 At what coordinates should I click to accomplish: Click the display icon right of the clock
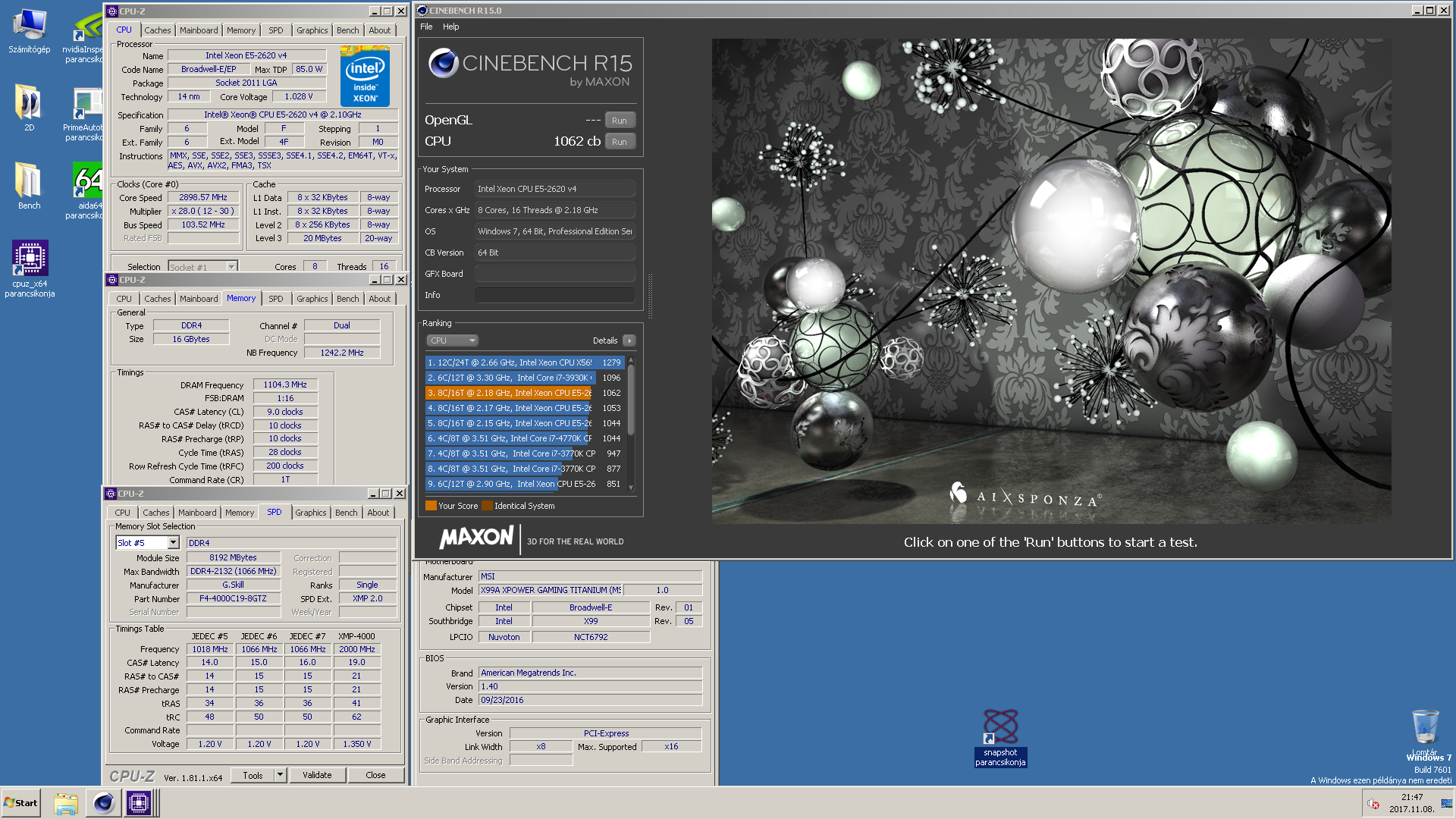1446,804
